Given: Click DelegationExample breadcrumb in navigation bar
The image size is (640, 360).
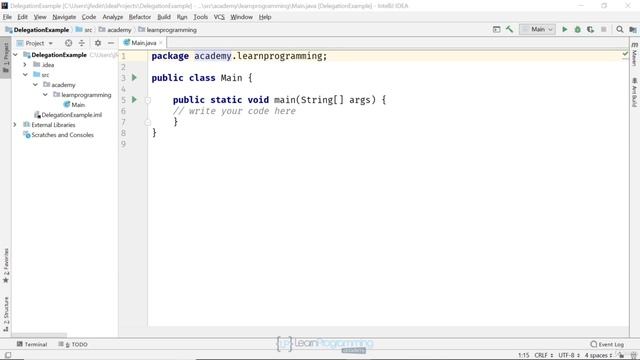Looking at the screenshot, I should [37, 30].
